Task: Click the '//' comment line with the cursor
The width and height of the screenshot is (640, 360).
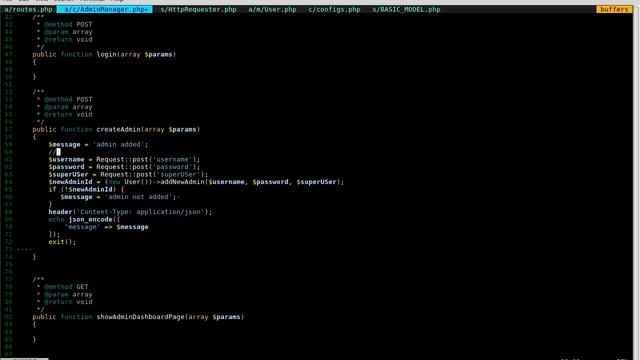Action: 54,152
